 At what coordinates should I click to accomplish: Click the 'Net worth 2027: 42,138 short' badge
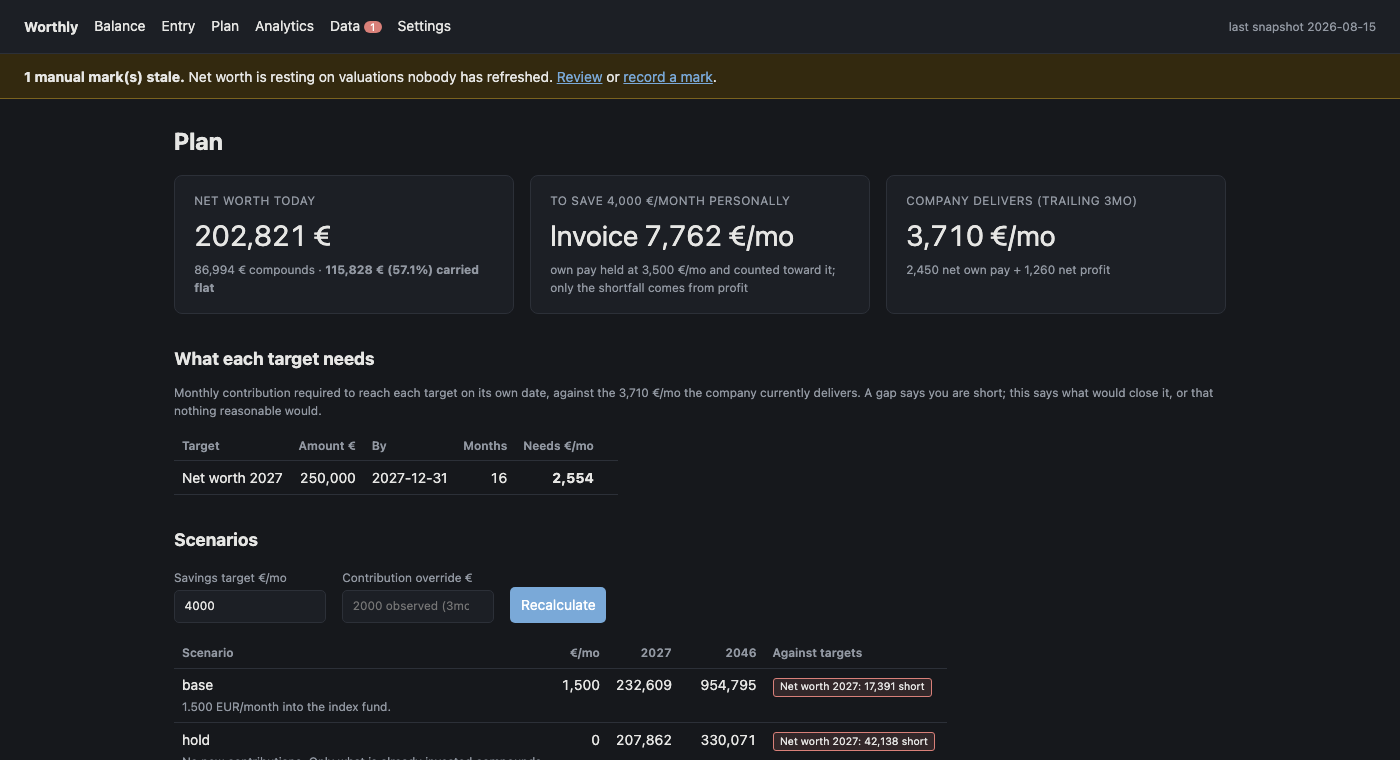click(x=854, y=742)
